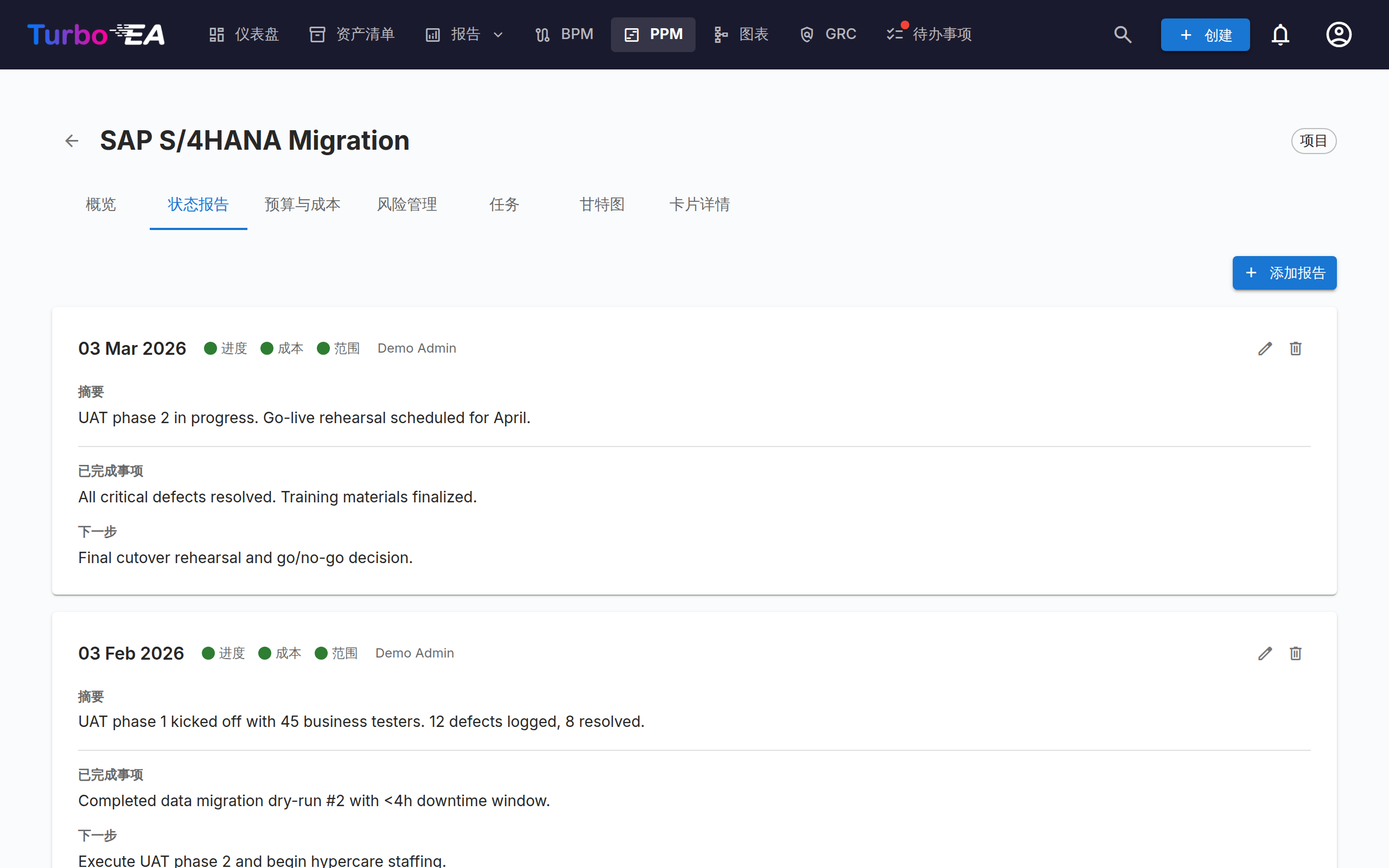Click the 范围 scope label in March report
1389x868 pixels.
[x=347, y=348]
